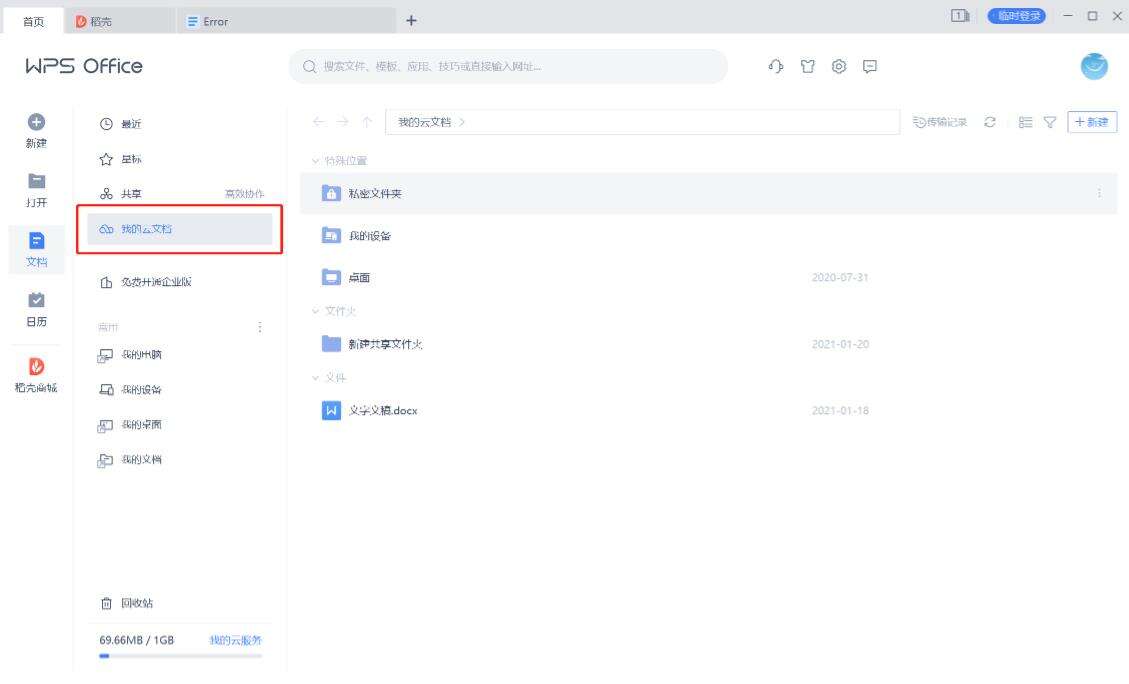Collapse the 特殊位置 section
Viewport: 1129px width, 684px height.
(317, 160)
